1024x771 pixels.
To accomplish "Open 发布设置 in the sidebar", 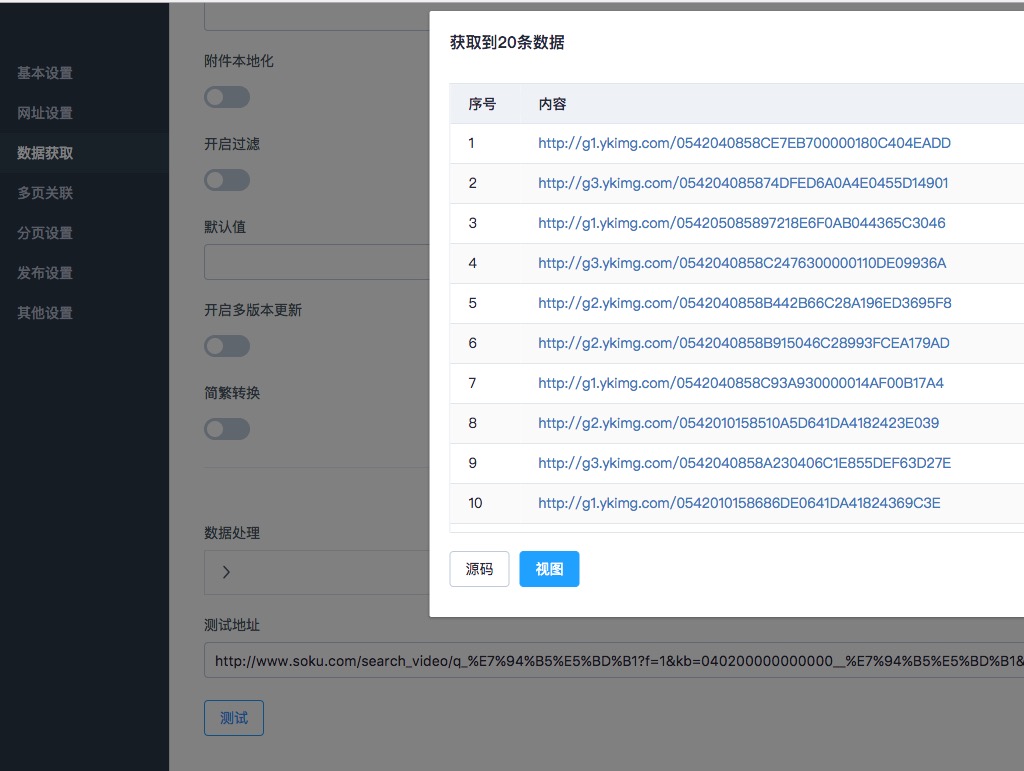I will (45, 273).
